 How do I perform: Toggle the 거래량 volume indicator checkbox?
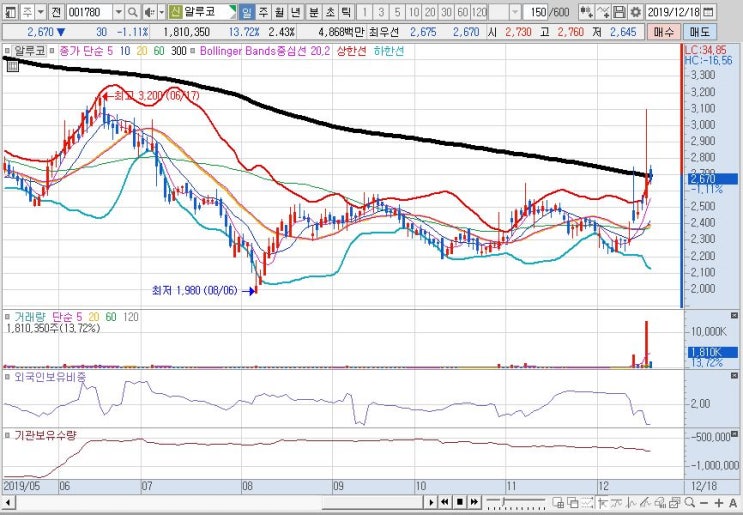(7, 316)
